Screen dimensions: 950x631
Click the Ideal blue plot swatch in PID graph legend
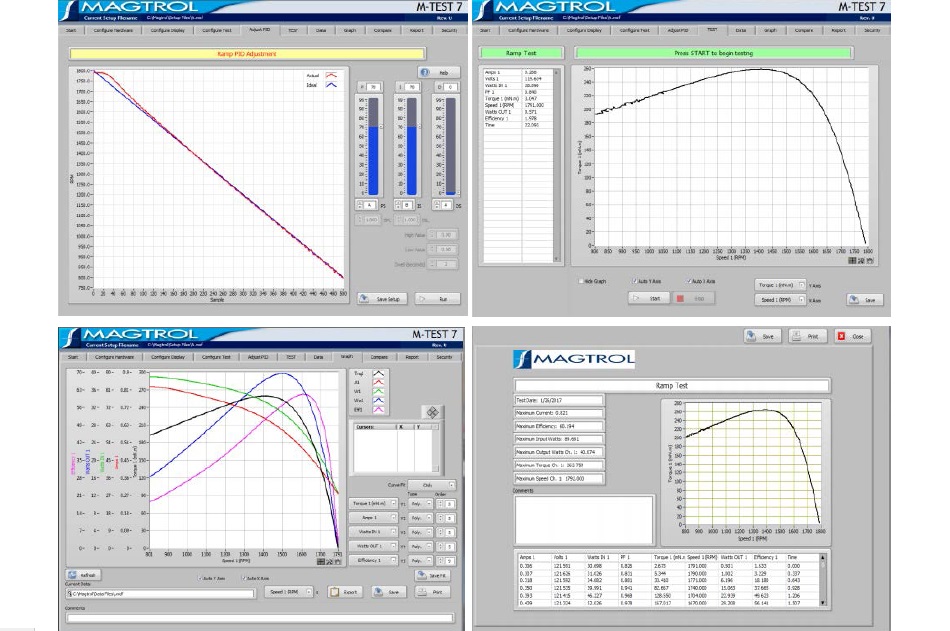point(331,85)
